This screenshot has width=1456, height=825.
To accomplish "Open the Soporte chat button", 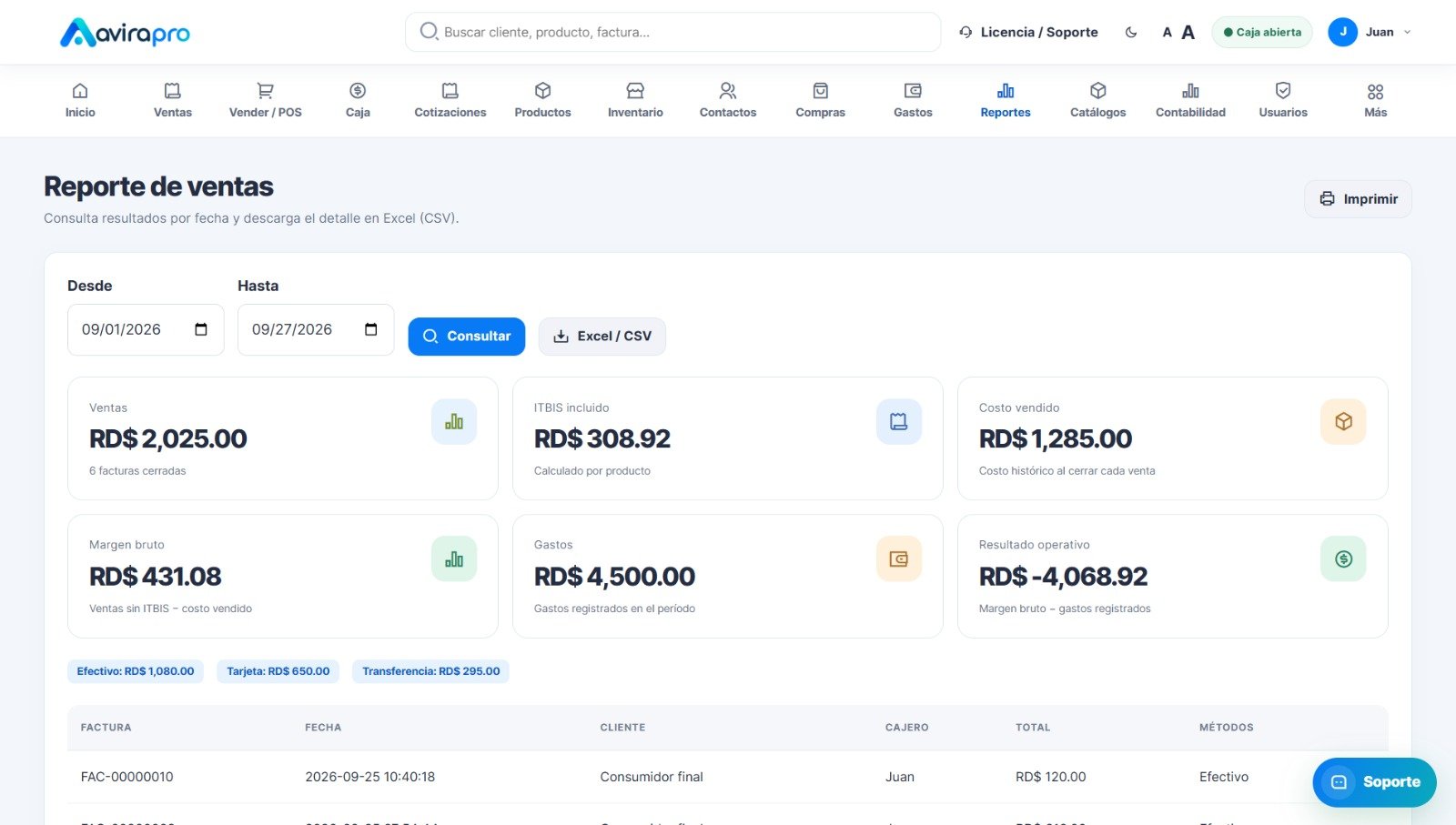I will point(1374,782).
